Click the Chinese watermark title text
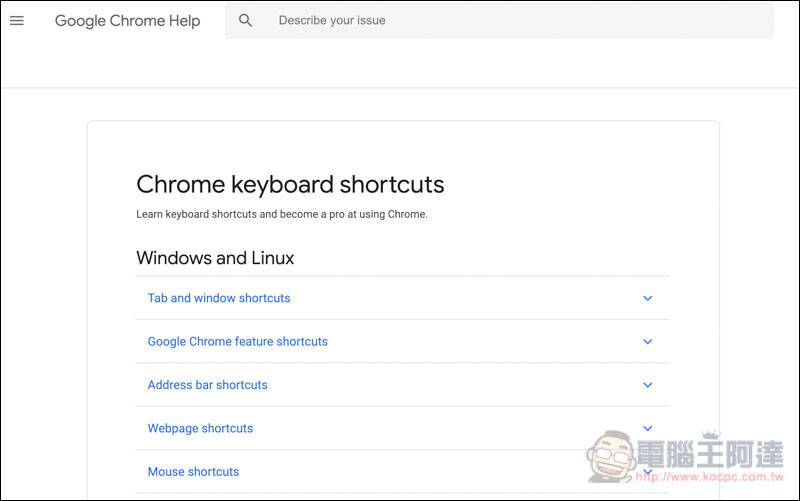The width and height of the screenshot is (800, 501). [x=711, y=453]
